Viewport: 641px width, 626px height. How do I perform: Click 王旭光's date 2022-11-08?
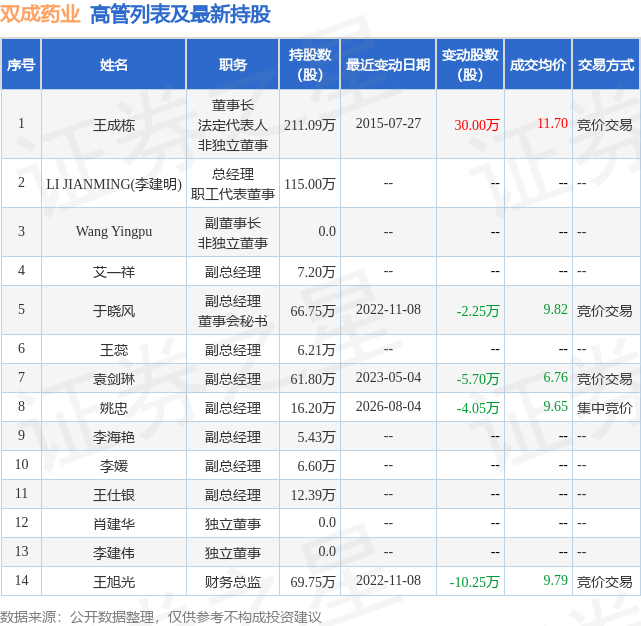click(388, 580)
